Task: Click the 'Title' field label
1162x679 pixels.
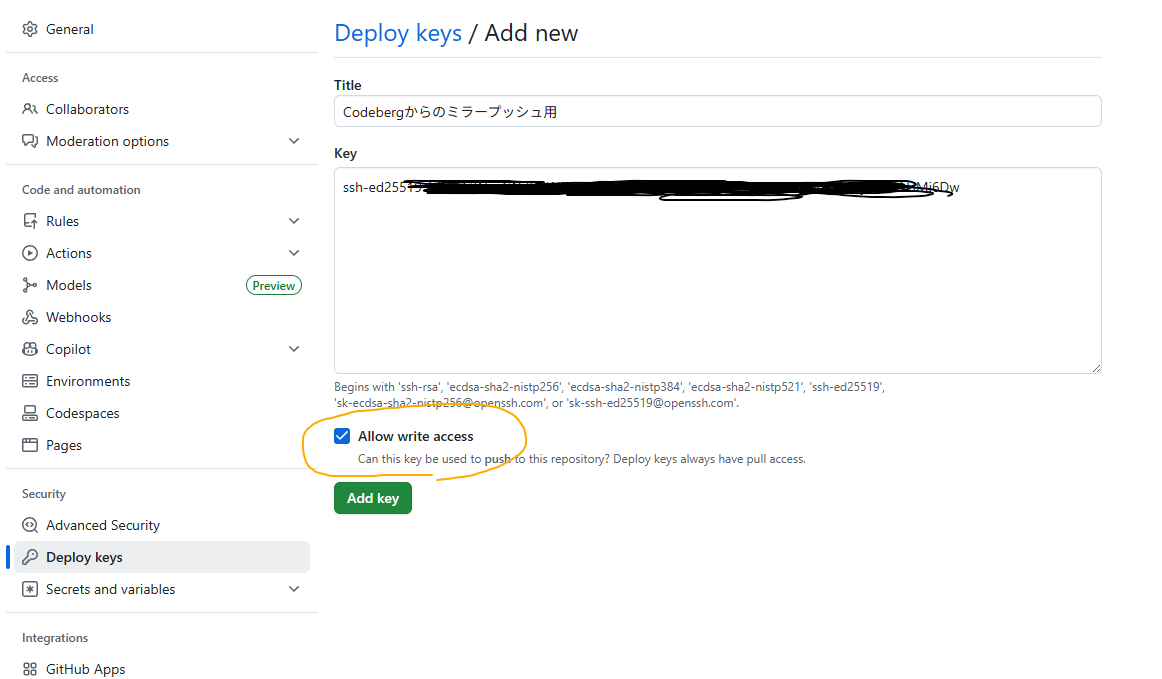Action: pos(348,85)
